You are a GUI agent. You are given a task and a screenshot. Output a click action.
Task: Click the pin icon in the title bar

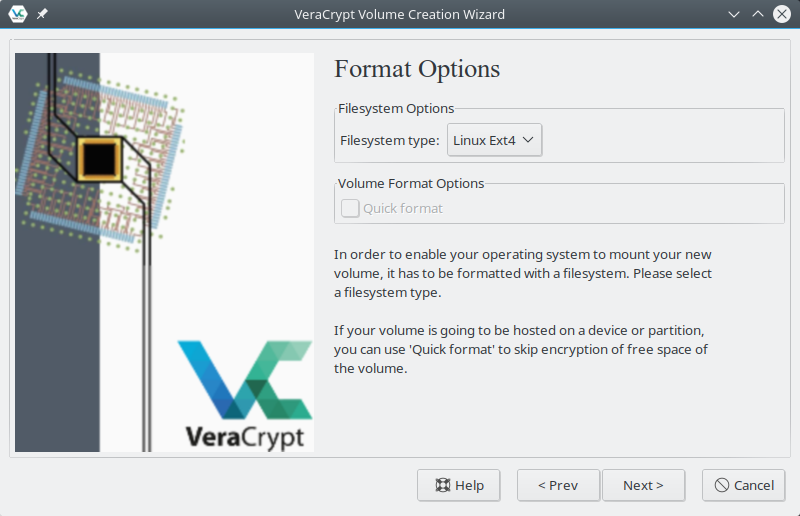42,15
